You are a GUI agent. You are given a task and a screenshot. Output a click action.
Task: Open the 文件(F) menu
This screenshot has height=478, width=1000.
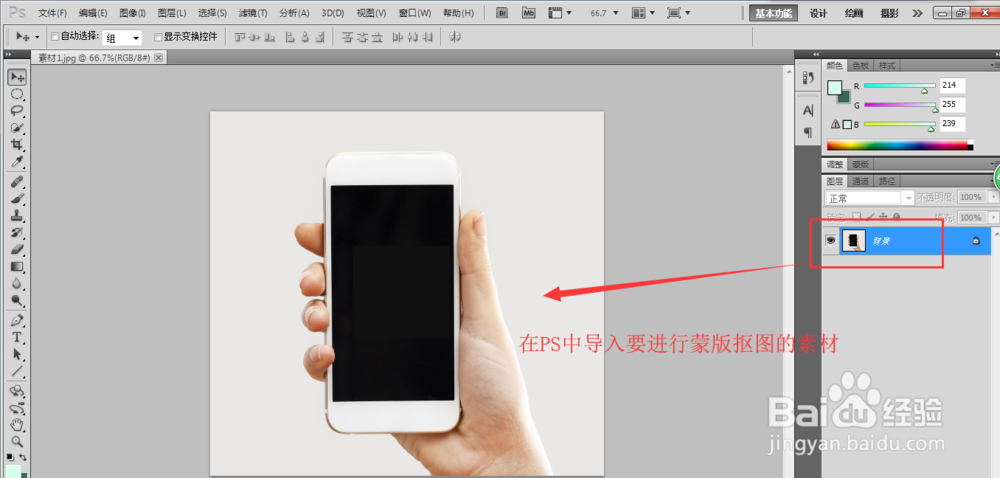pos(52,13)
